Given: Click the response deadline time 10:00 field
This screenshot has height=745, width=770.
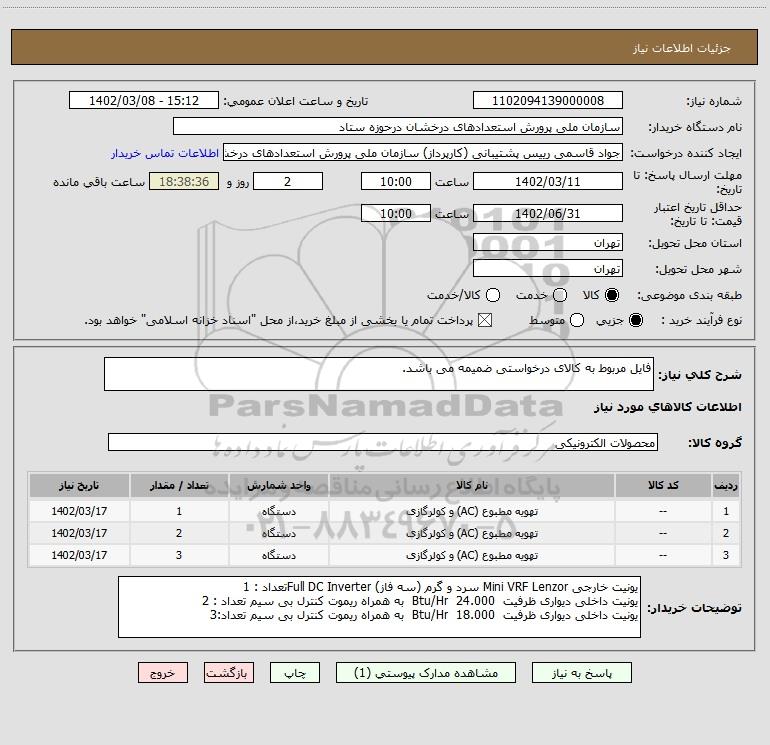Looking at the screenshot, I should [396, 181].
